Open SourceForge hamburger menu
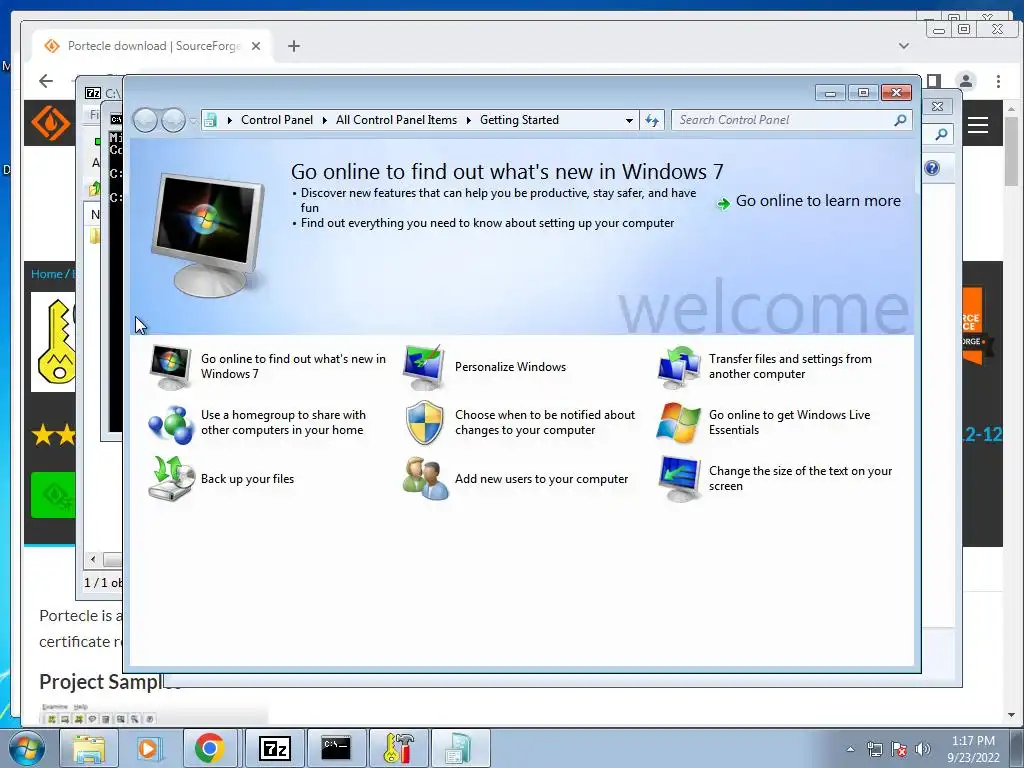Image resolution: width=1024 pixels, height=768 pixels. point(978,125)
